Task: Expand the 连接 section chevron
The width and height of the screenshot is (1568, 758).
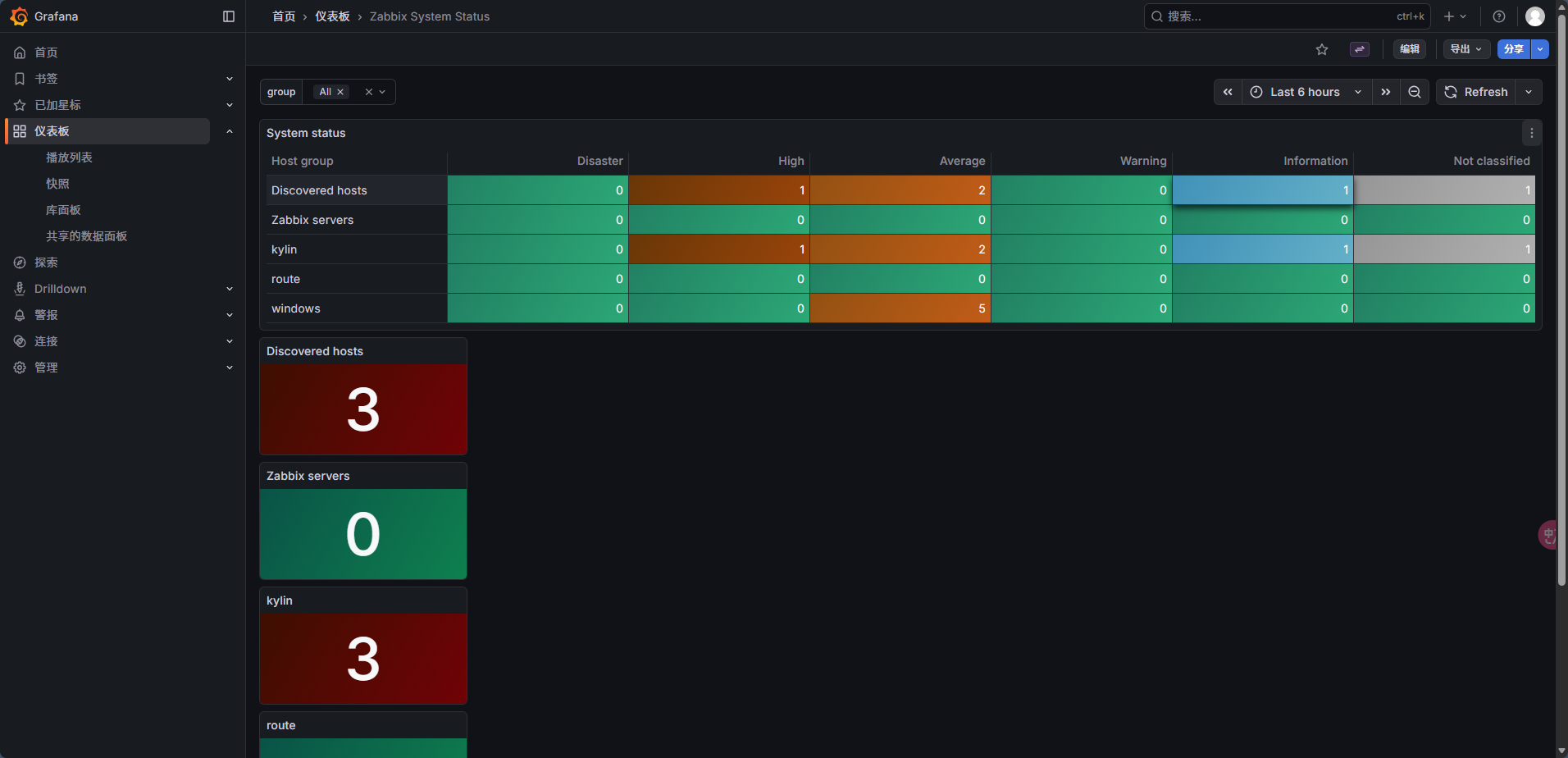Action: coord(230,341)
